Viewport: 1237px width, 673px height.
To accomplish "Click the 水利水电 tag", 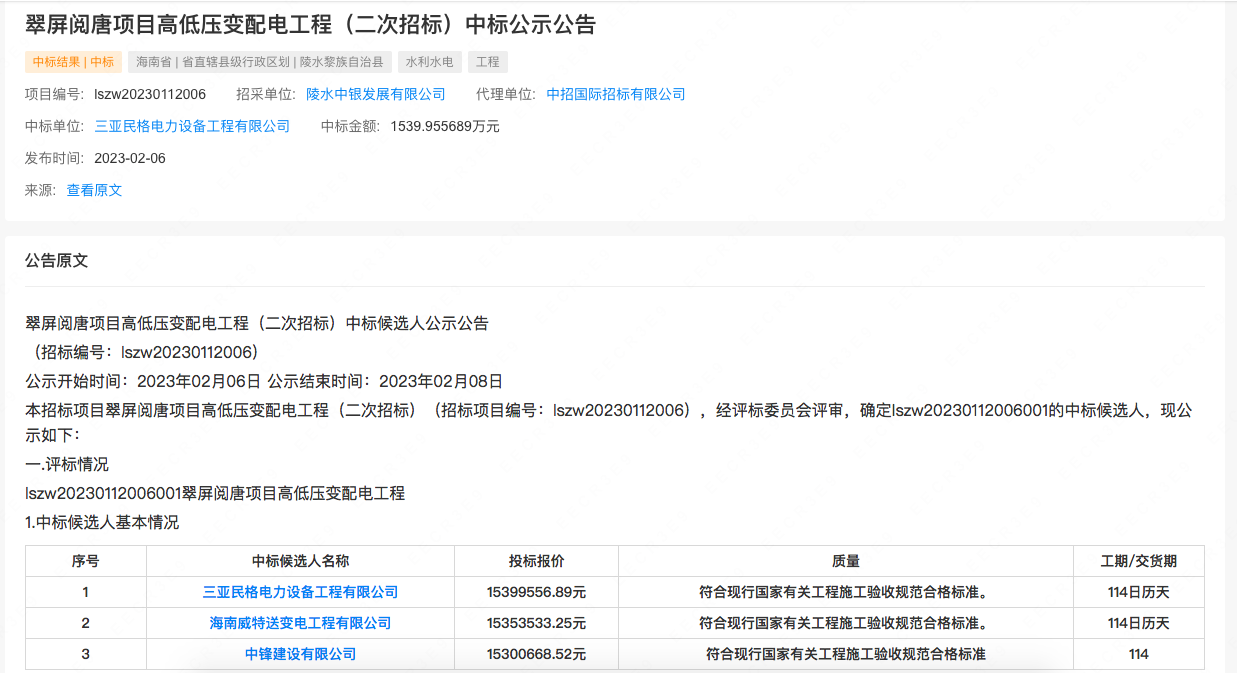I will [x=430, y=62].
